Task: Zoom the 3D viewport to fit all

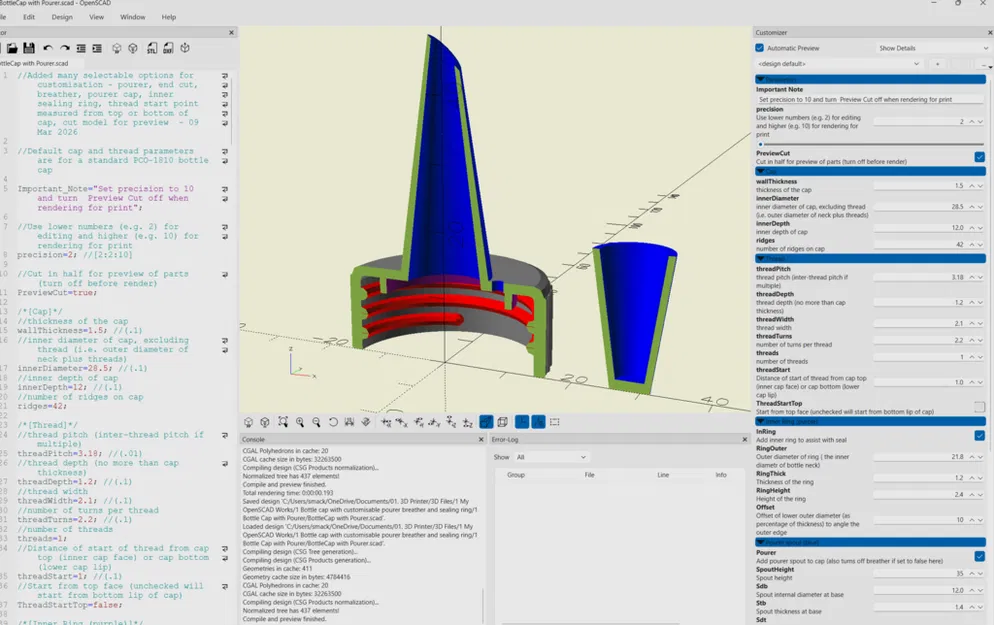Action: [x=282, y=420]
